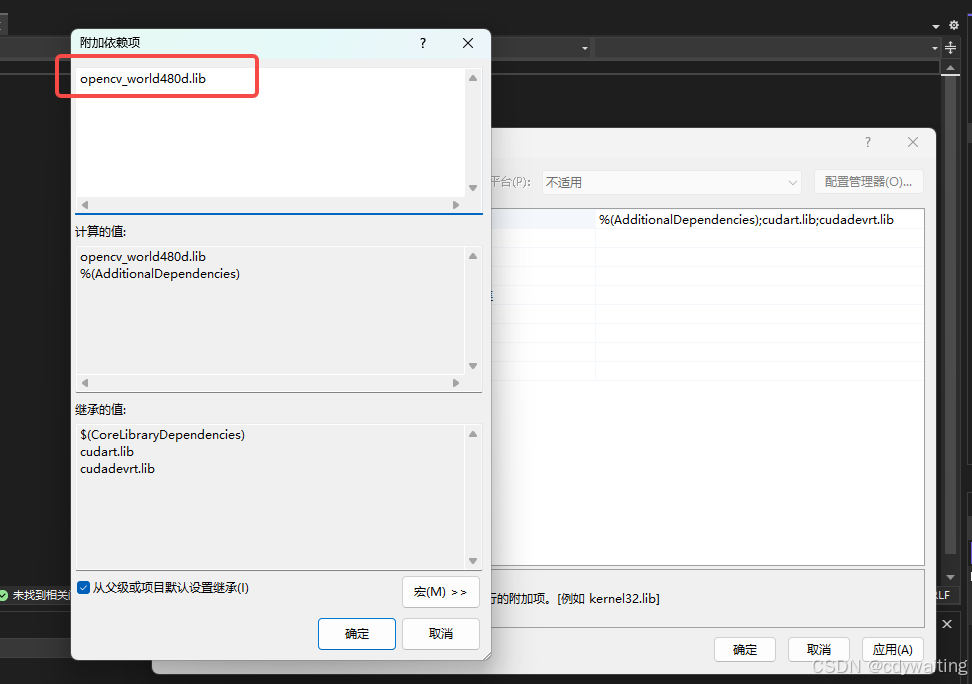Open the dropdown arrow beside the settings gear
Image resolution: width=972 pixels, height=684 pixels.
click(935, 24)
